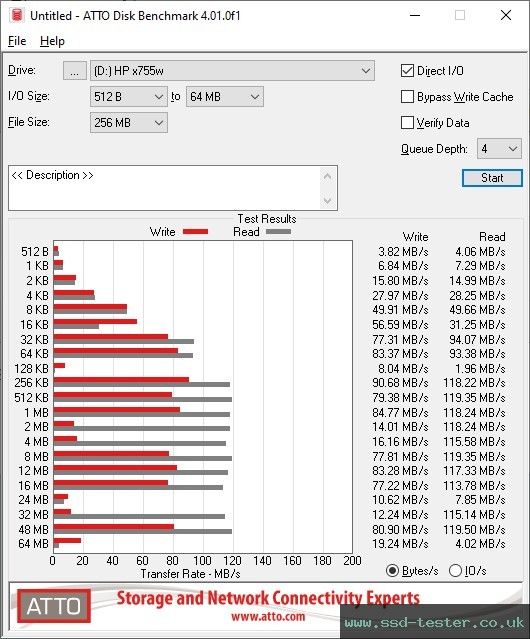This screenshot has height=639, width=530.
Task: Open the I/O Size start dropdown 512 B
Action: tap(129, 97)
